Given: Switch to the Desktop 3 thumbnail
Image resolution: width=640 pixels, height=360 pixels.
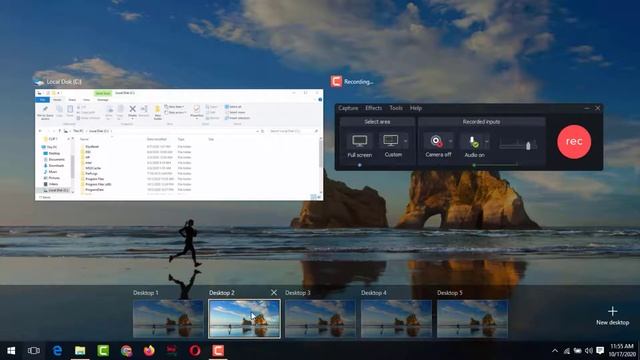Looking at the screenshot, I should click(x=320, y=318).
